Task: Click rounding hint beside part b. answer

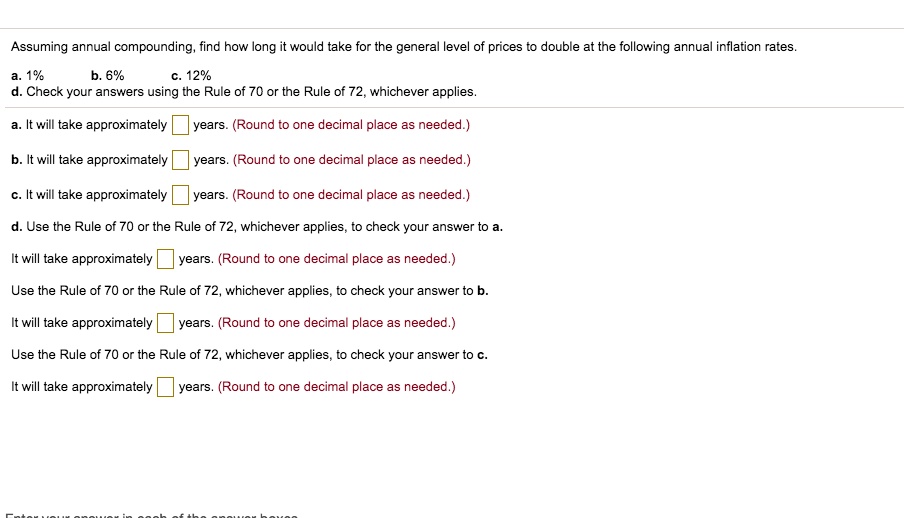Action: click(352, 160)
